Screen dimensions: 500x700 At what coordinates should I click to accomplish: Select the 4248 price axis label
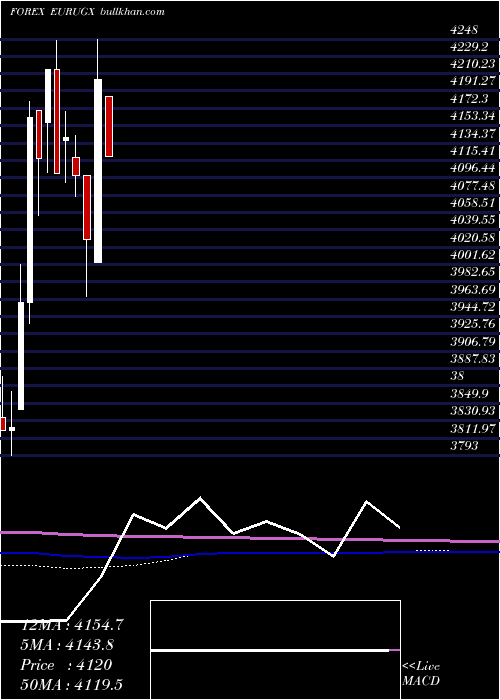(x=464, y=30)
